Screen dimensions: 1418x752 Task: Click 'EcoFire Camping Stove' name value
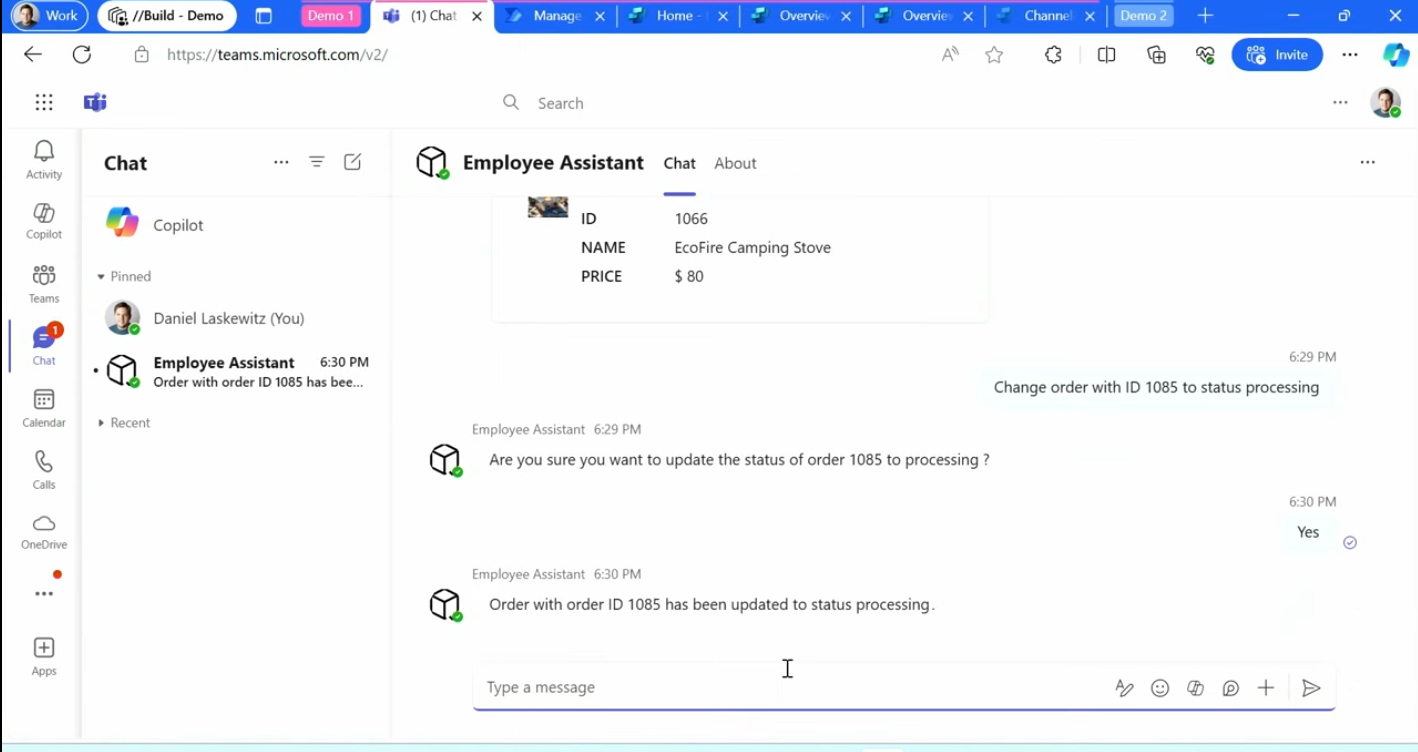752,248
